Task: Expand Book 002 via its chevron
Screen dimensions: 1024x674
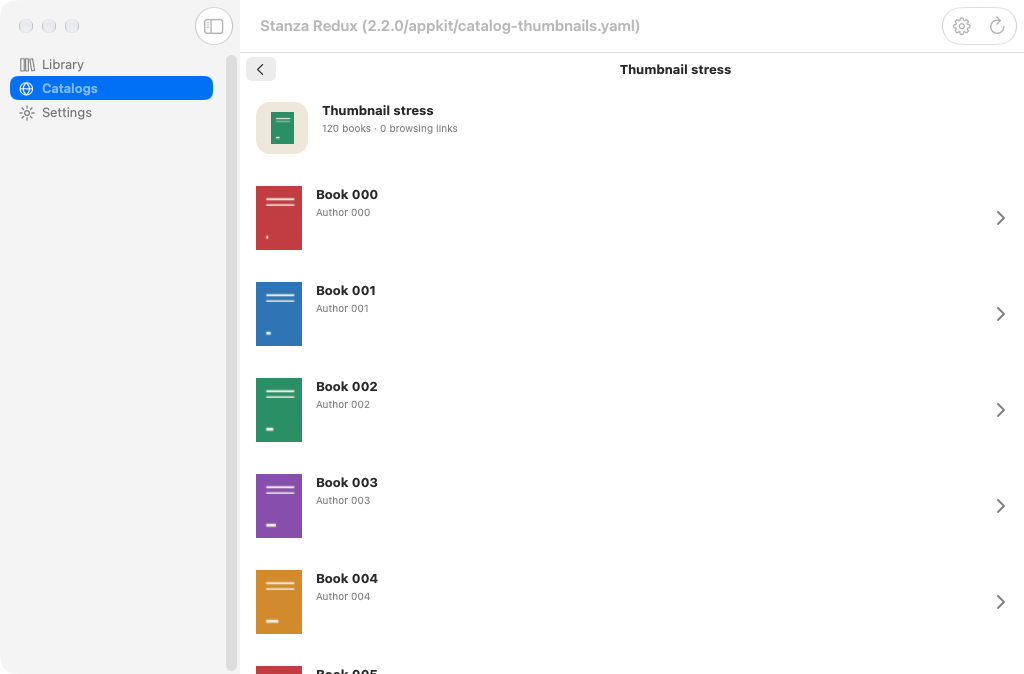Action: [1000, 410]
